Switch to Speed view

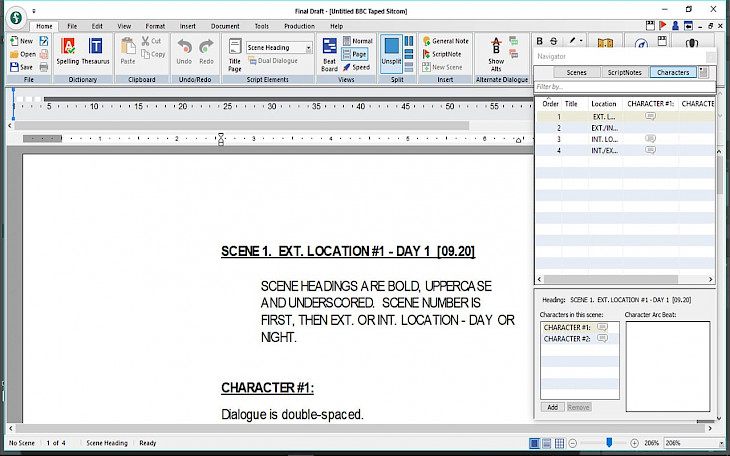(x=356, y=67)
